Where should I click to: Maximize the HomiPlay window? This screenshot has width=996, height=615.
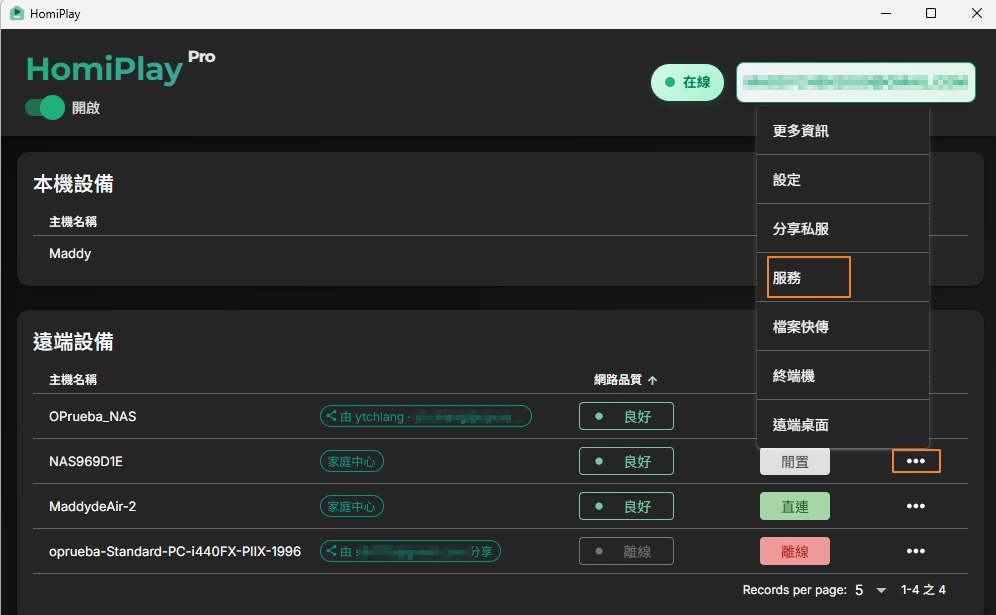click(x=931, y=13)
